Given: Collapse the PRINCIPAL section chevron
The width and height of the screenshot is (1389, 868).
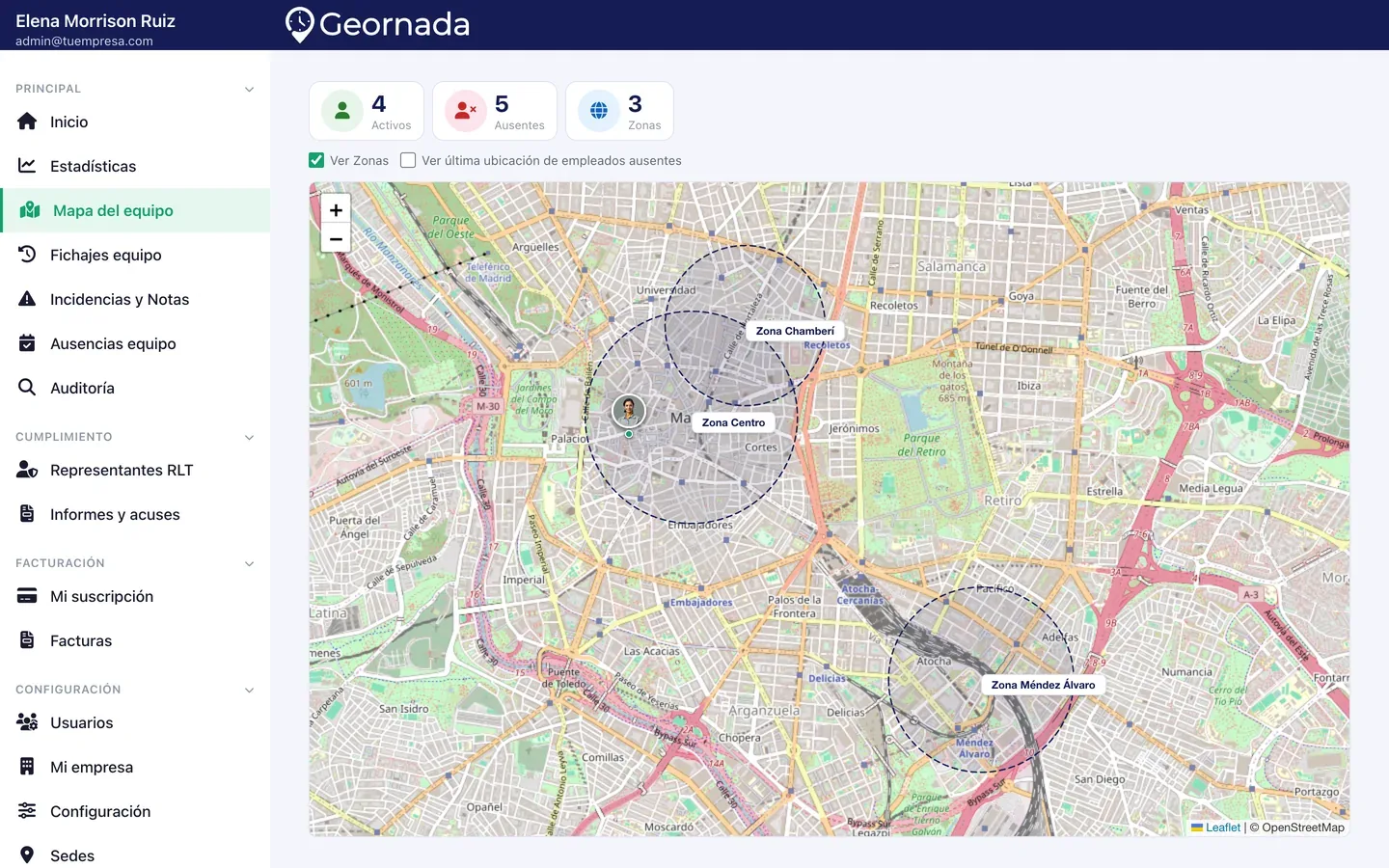Looking at the screenshot, I should tap(249, 90).
